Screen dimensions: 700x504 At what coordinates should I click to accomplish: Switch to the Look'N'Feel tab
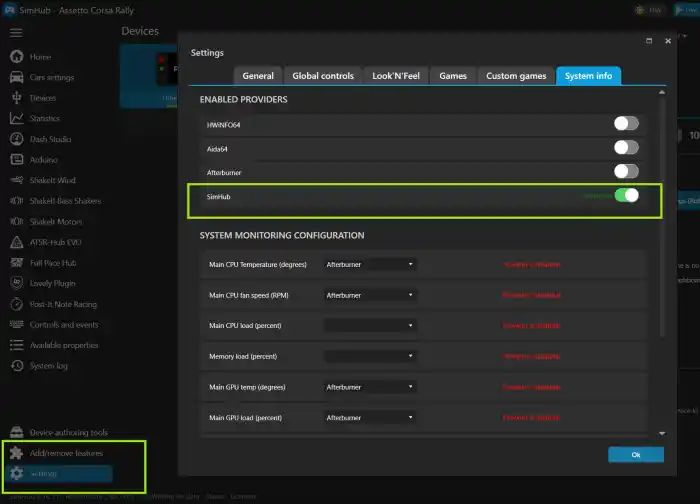click(396, 76)
